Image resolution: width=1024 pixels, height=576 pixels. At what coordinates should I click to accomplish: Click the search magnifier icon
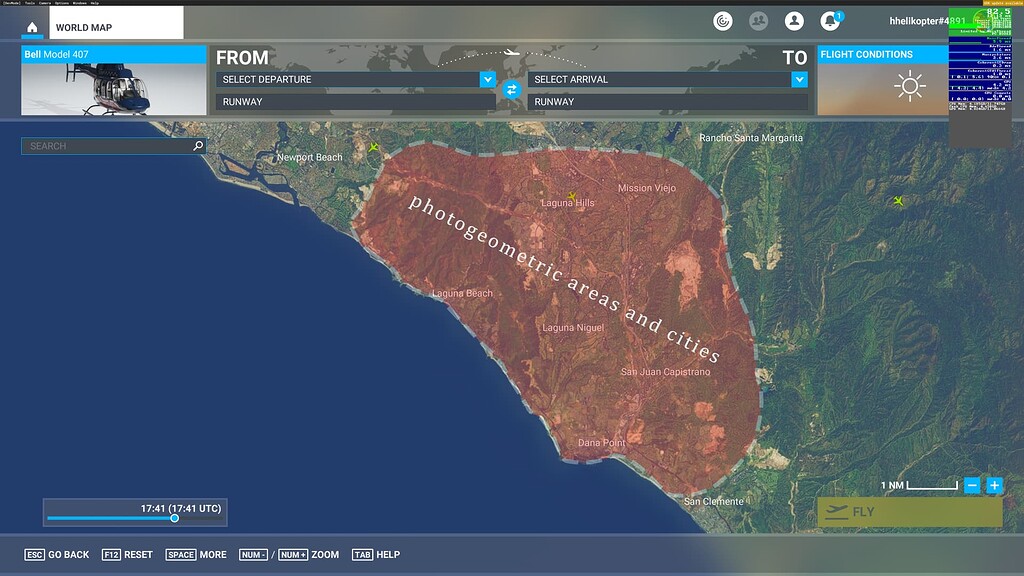pyautogui.click(x=198, y=146)
